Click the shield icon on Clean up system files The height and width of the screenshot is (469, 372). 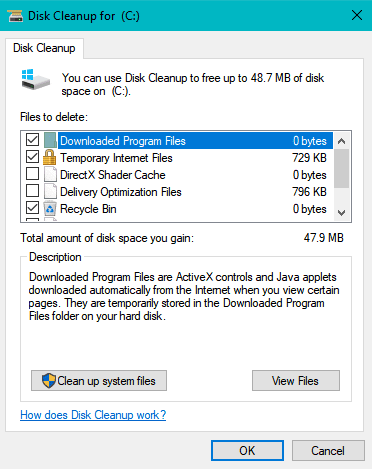click(49, 381)
